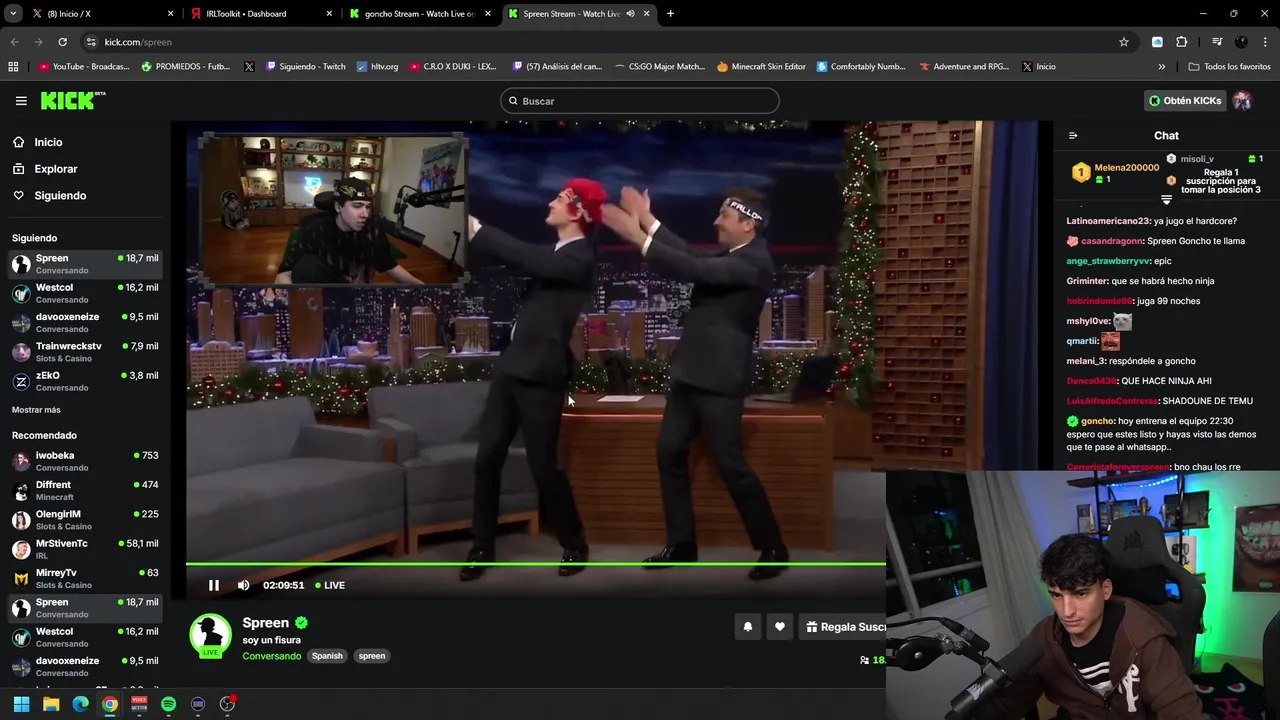This screenshot has height=720, width=1280.
Task: Open the Chrome apps grid icon
Action: (13, 67)
